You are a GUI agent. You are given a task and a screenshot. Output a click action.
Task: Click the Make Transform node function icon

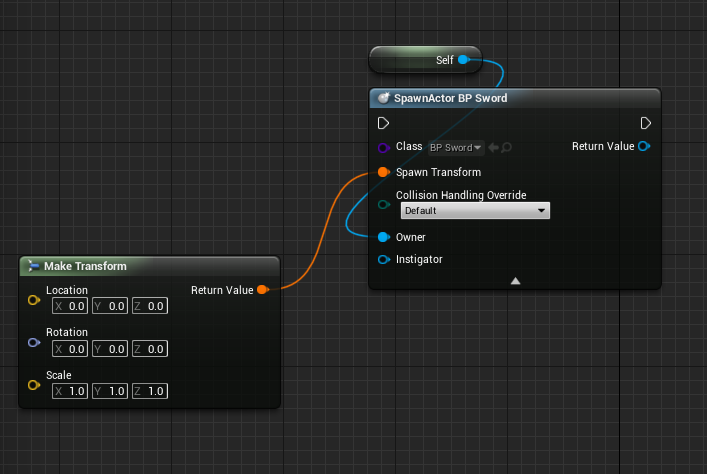coord(33,266)
